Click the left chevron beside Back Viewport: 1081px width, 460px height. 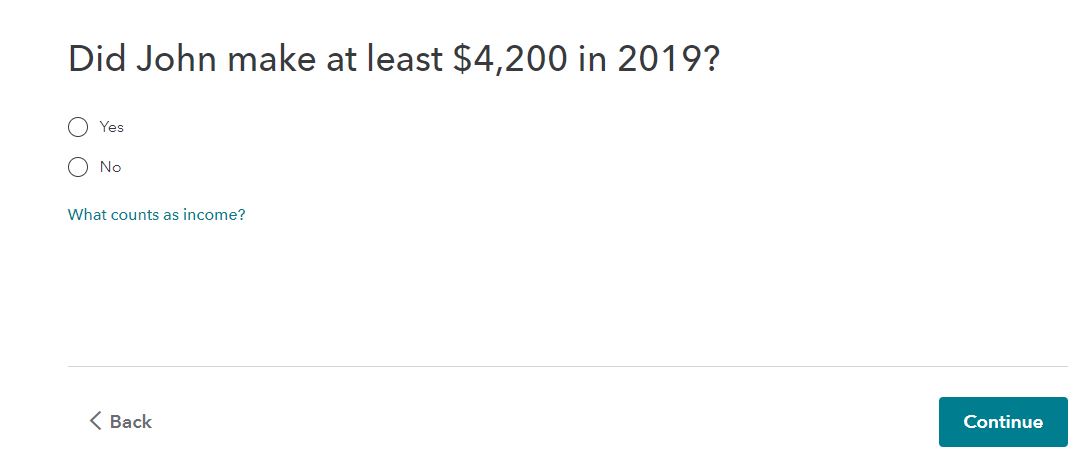click(x=95, y=421)
